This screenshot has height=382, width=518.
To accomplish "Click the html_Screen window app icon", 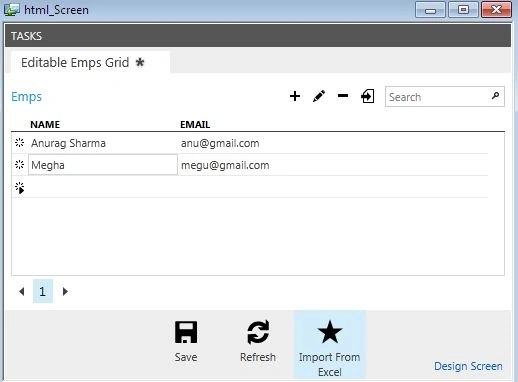I will 11,9.
